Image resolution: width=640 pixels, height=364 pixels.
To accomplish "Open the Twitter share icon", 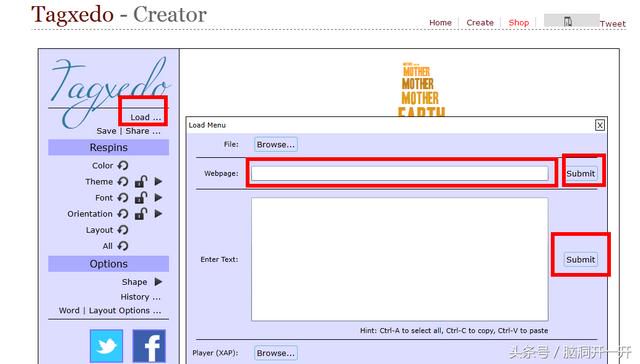I will coord(106,346).
